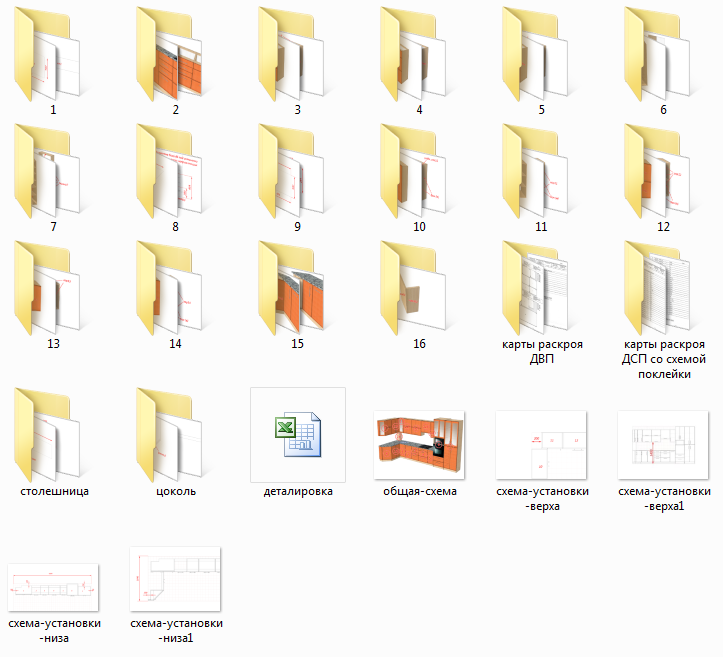Select the folder named 16
The height and width of the screenshot is (657, 723).
pos(419,288)
